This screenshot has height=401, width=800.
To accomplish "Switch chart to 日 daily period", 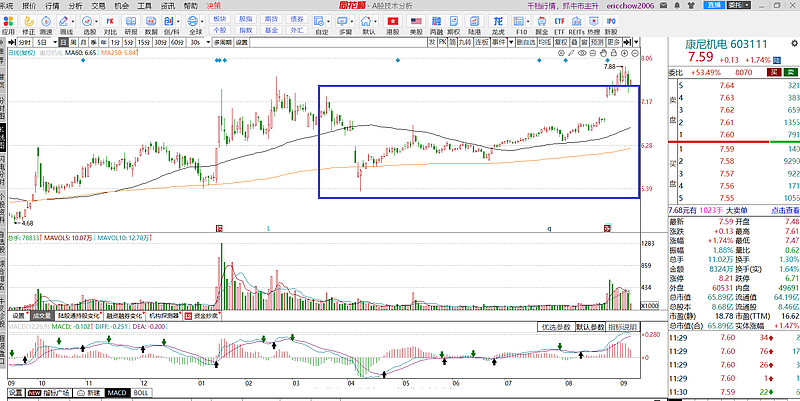I will (62, 43).
